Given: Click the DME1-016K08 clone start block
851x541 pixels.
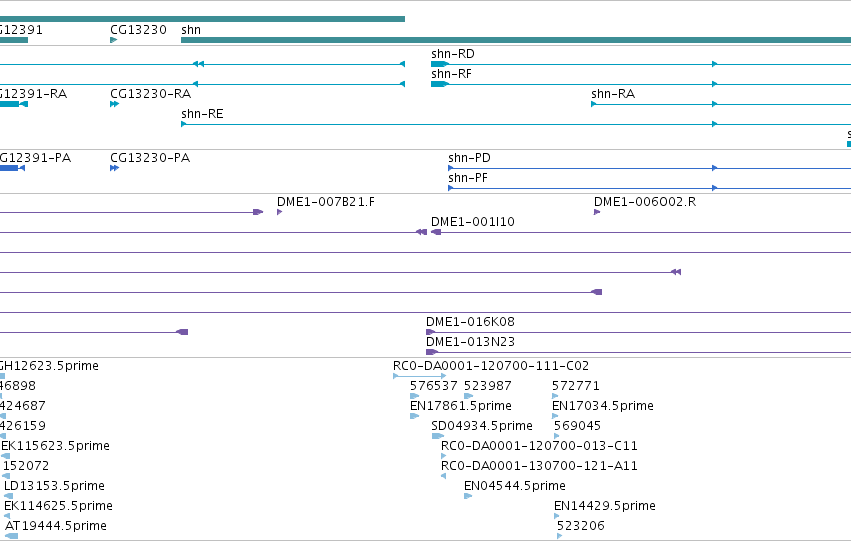Looking at the screenshot, I should click(x=430, y=332).
